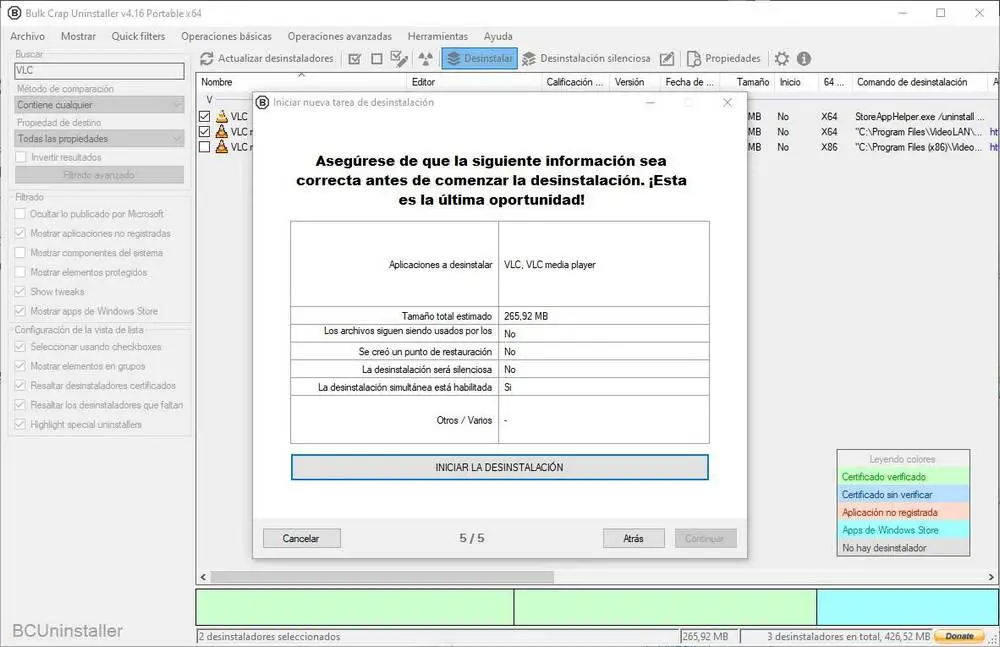
Task: Click the horizontal scrollbar thumb of the list
Action: 382,577
